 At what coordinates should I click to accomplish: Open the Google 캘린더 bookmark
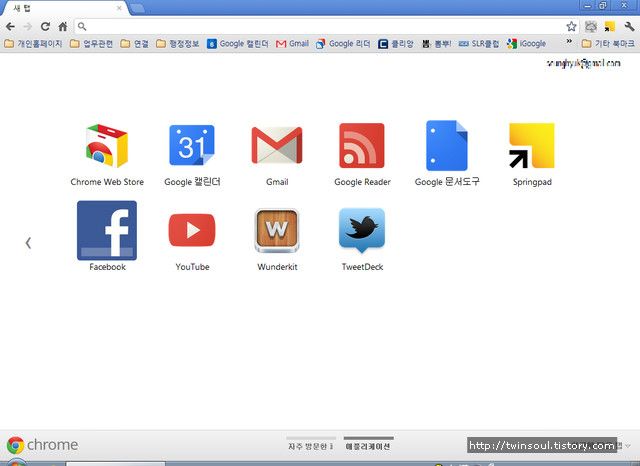coord(238,44)
